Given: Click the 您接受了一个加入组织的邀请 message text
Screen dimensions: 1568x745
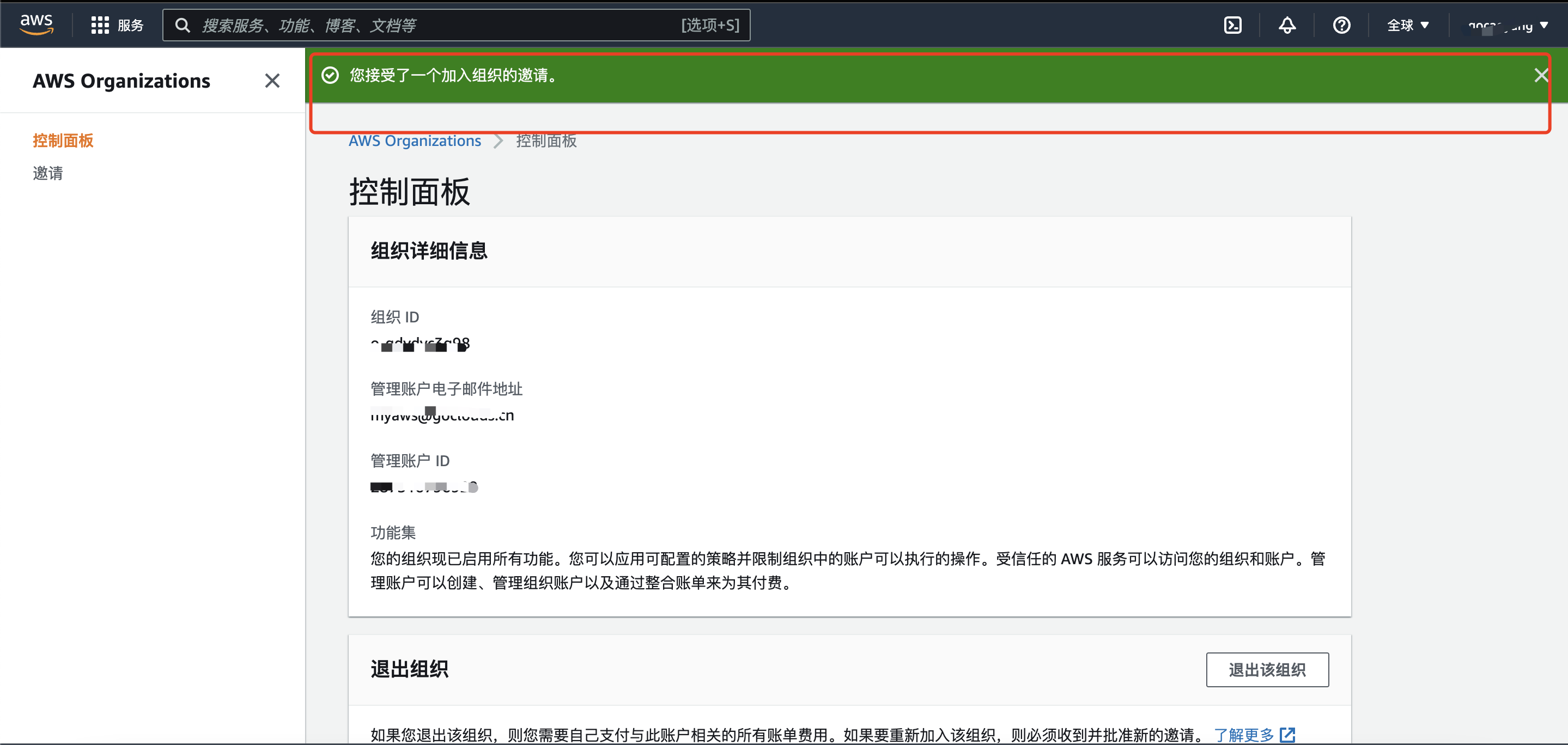Looking at the screenshot, I should 453,76.
